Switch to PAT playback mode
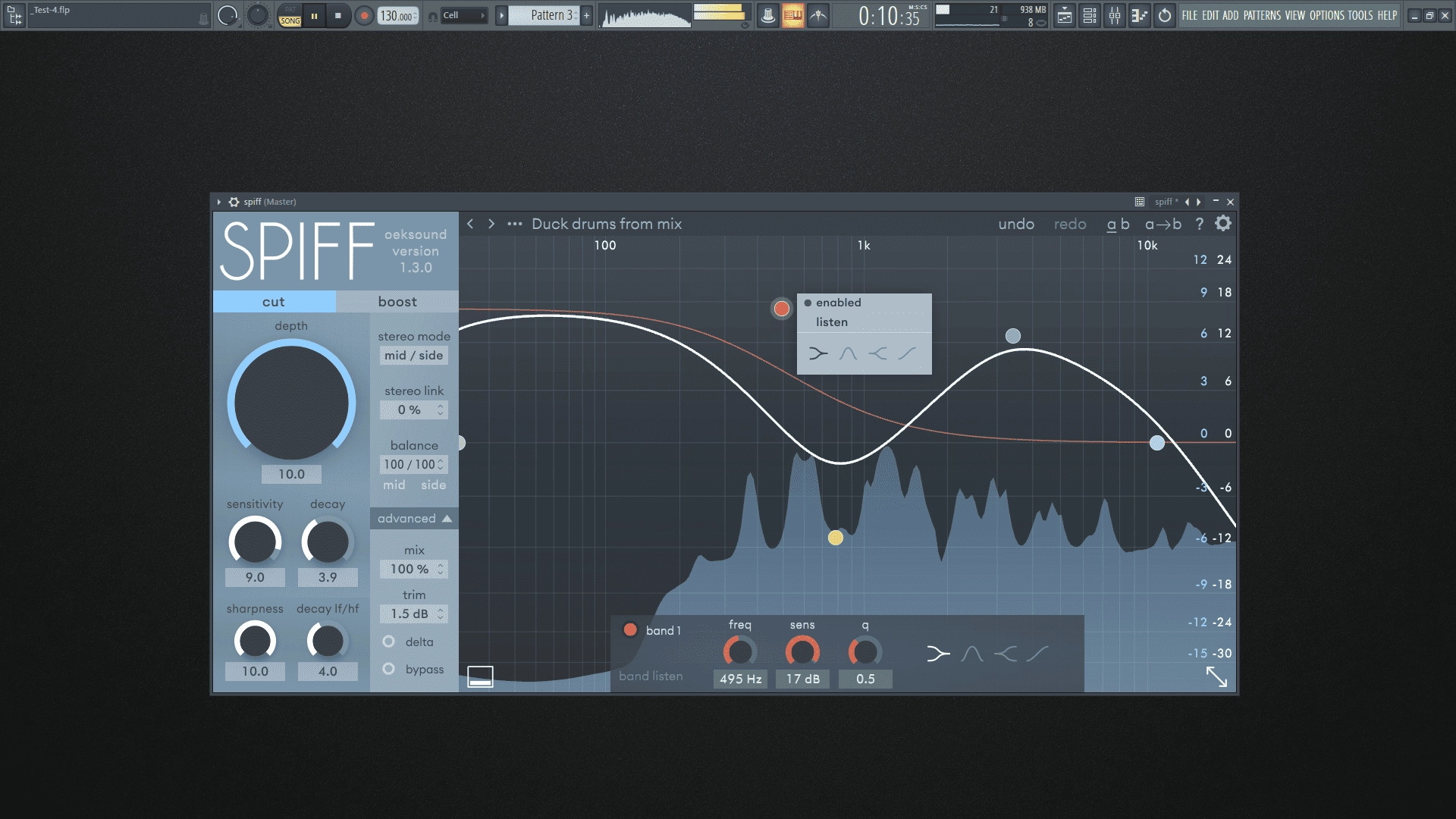The image size is (1456, 819). [290, 10]
